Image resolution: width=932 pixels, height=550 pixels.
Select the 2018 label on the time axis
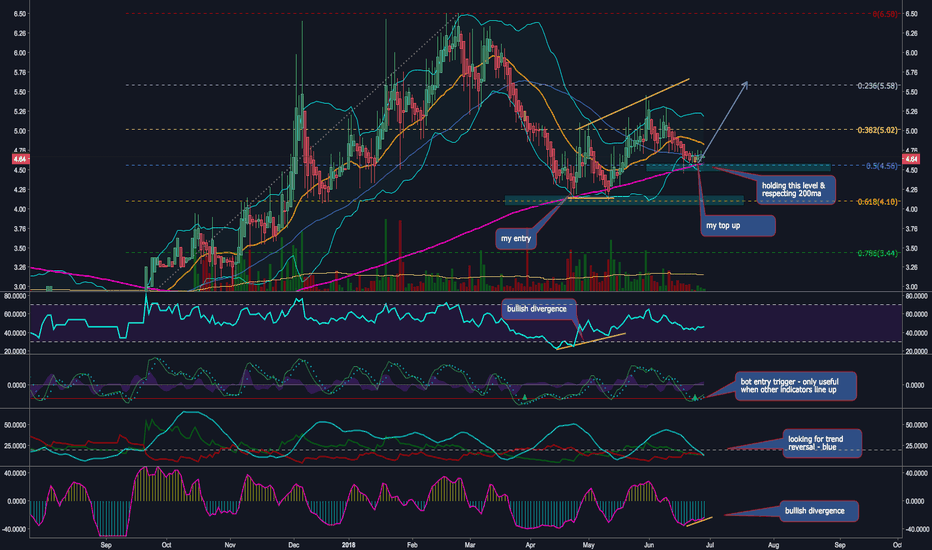350,545
